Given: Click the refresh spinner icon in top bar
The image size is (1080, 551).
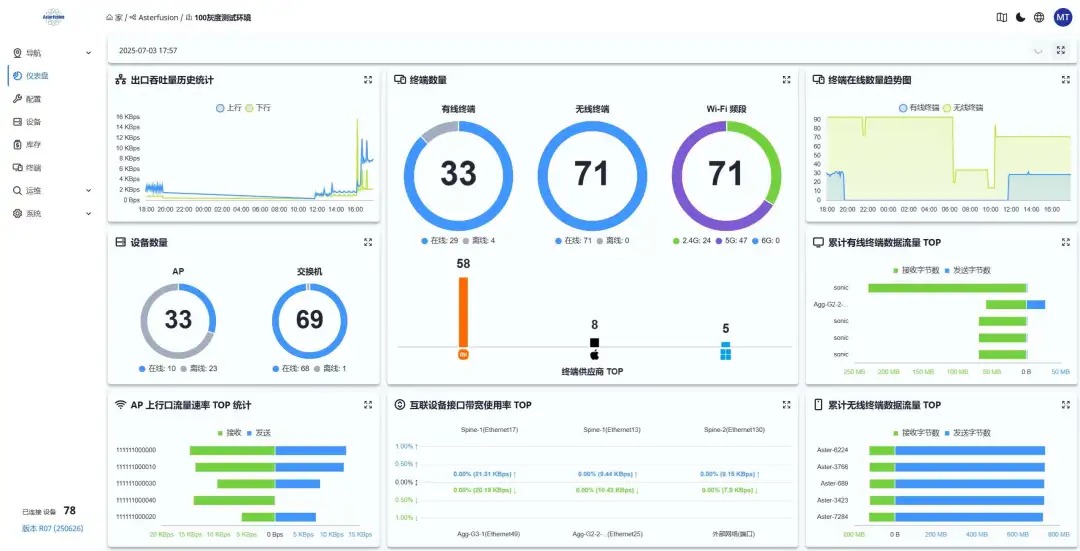Looking at the screenshot, I should [x=1038, y=50].
